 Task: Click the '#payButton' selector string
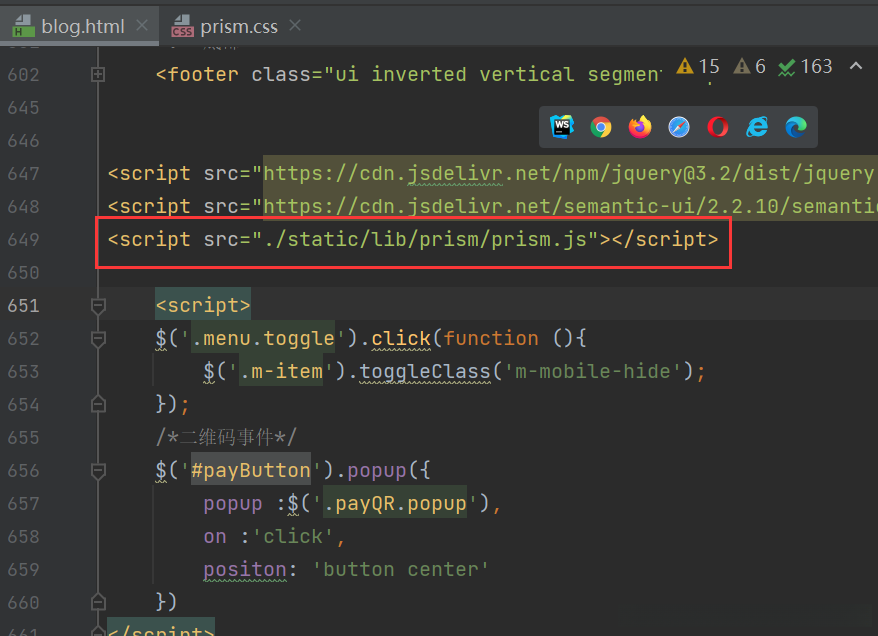[251, 471]
